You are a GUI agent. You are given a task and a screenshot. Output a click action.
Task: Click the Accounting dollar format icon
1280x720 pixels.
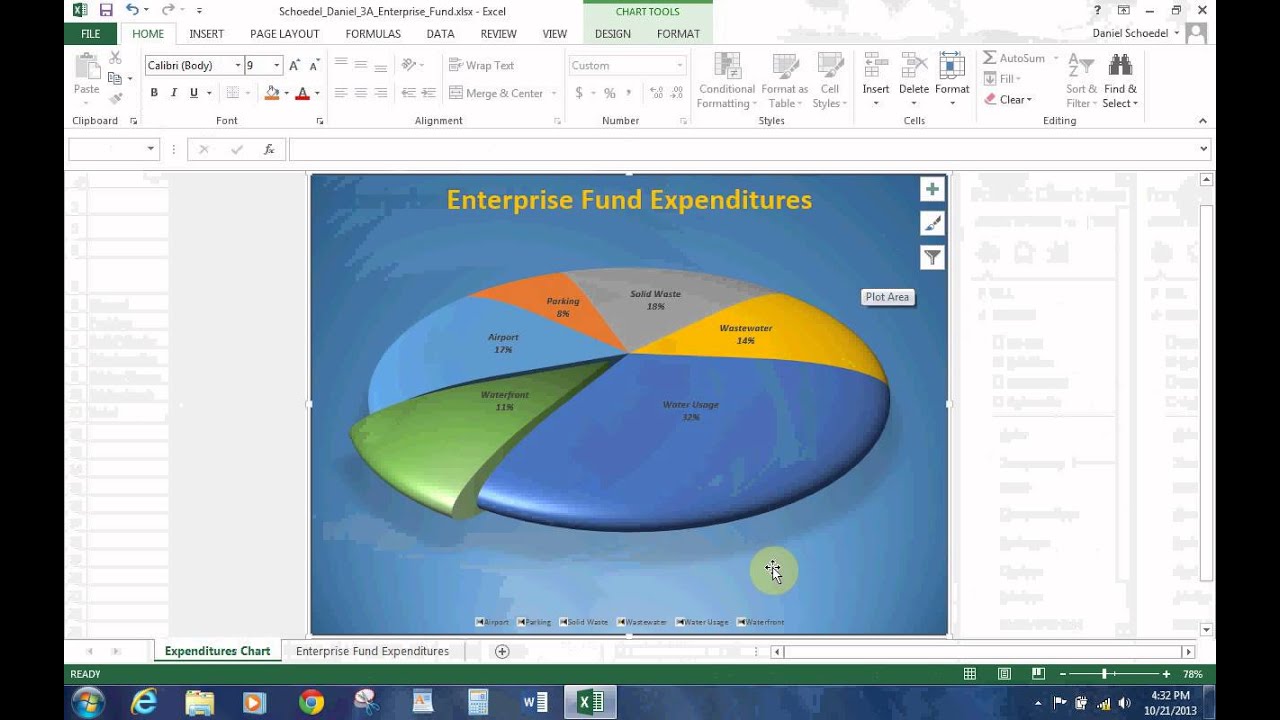(579, 93)
